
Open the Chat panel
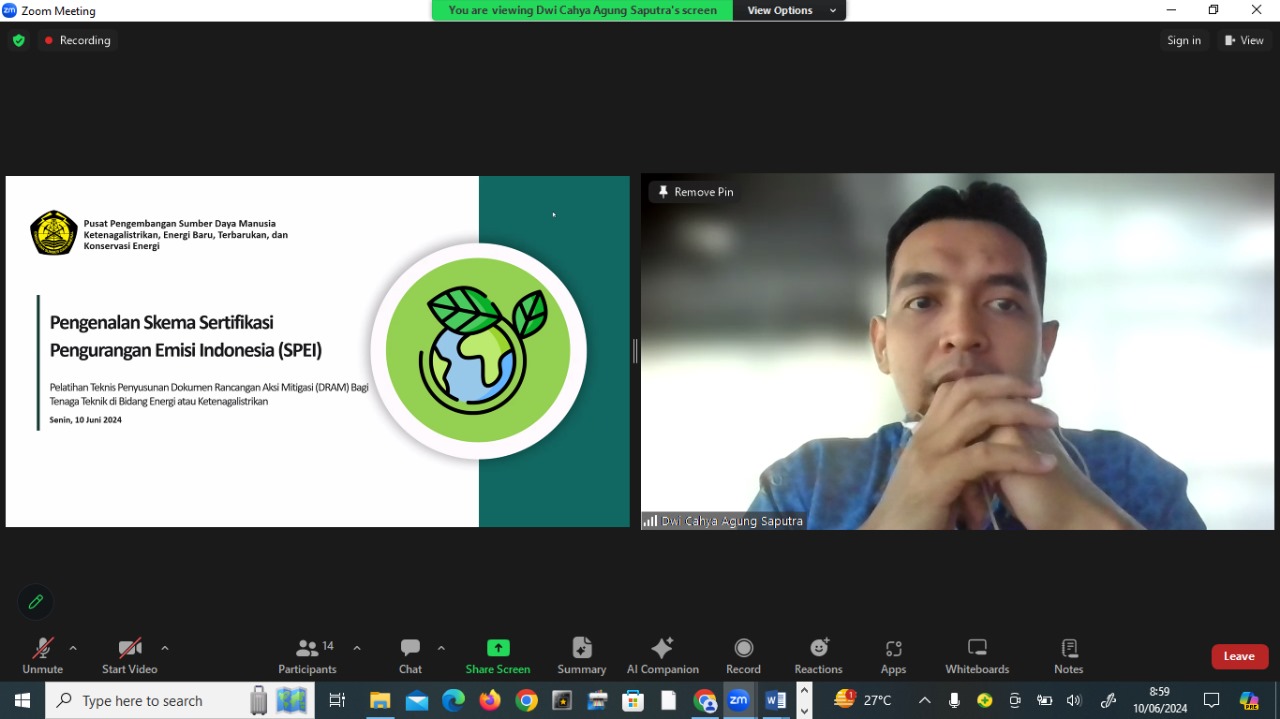click(x=410, y=656)
